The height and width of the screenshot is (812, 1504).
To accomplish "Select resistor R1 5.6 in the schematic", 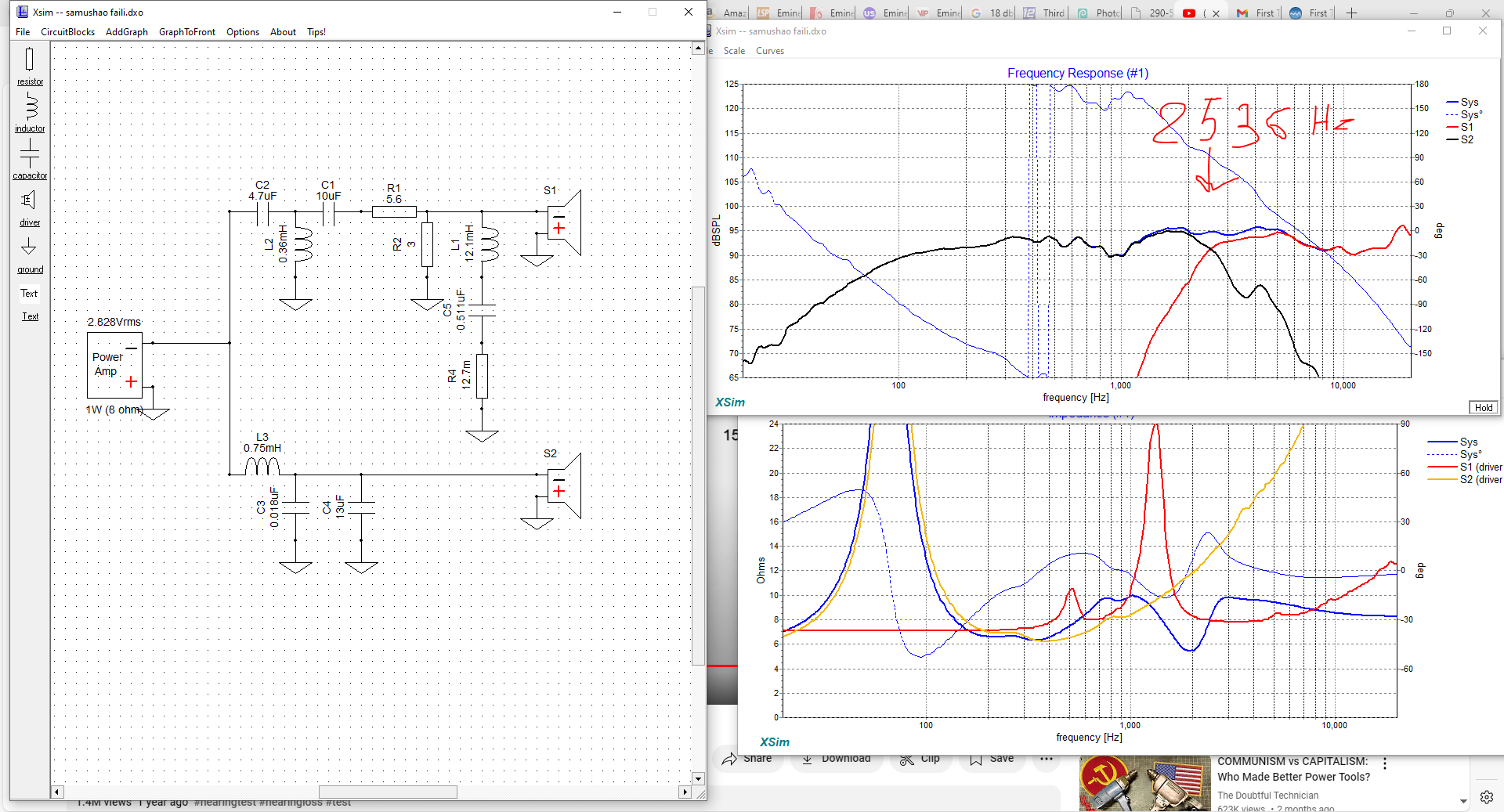I will [x=394, y=211].
